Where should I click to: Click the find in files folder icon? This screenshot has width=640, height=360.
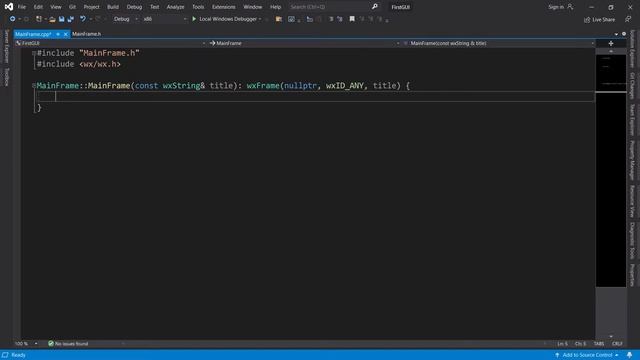pyautogui.click(x=279, y=19)
